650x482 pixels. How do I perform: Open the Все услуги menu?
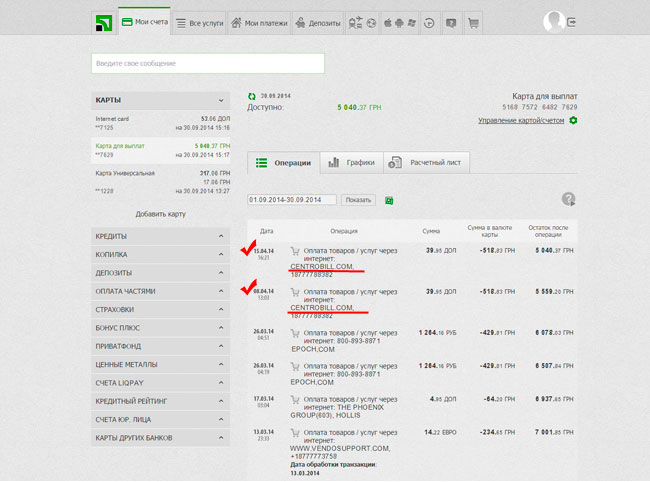pos(196,22)
